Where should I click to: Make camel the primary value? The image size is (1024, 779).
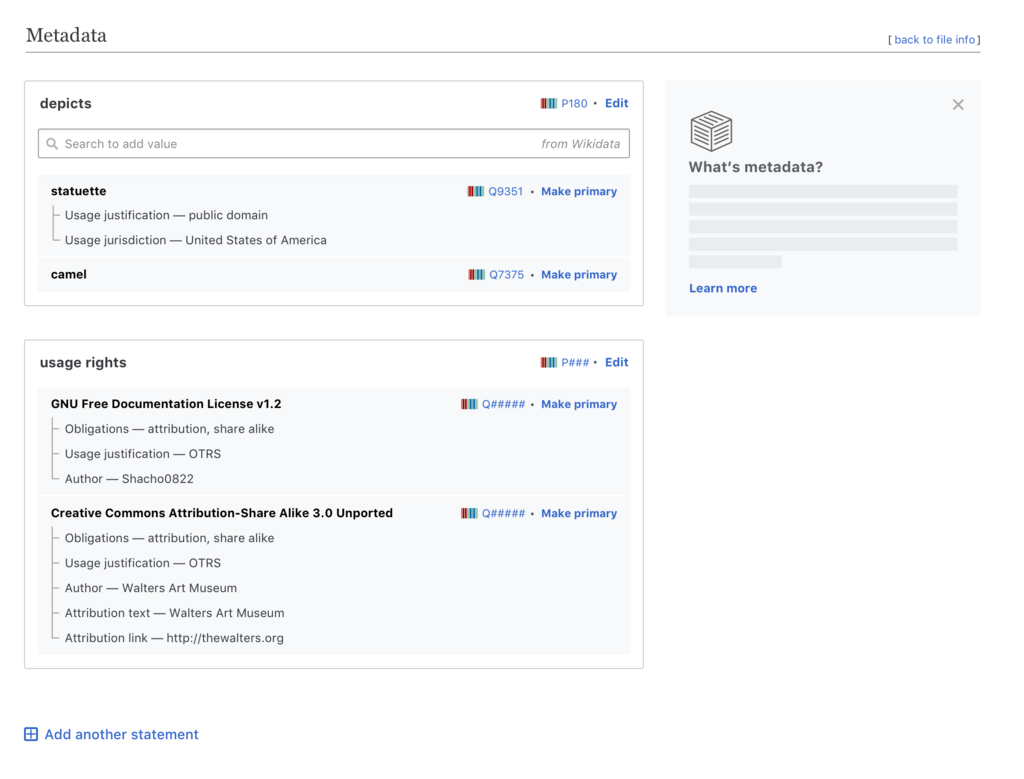click(579, 275)
